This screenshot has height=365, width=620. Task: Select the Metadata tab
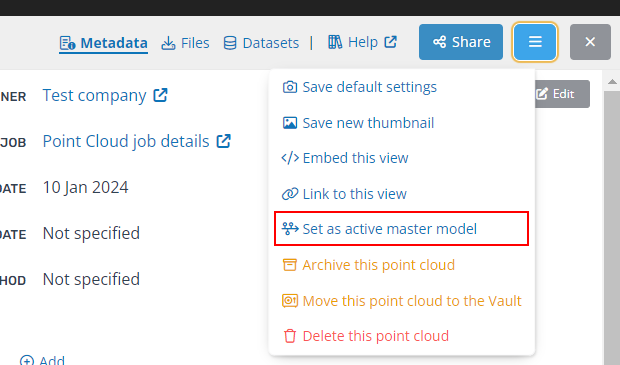pos(104,43)
